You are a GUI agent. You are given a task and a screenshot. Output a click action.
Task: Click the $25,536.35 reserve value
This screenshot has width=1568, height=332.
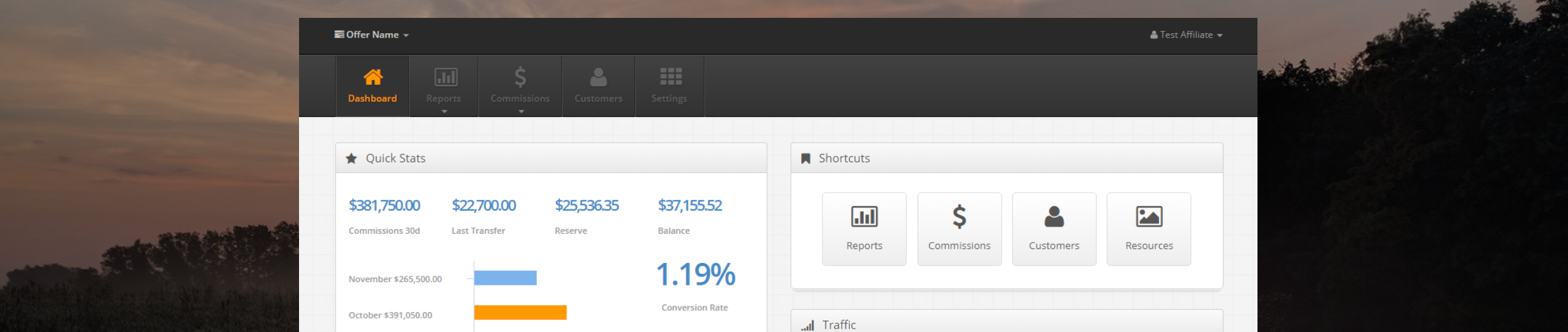[x=587, y=206]
